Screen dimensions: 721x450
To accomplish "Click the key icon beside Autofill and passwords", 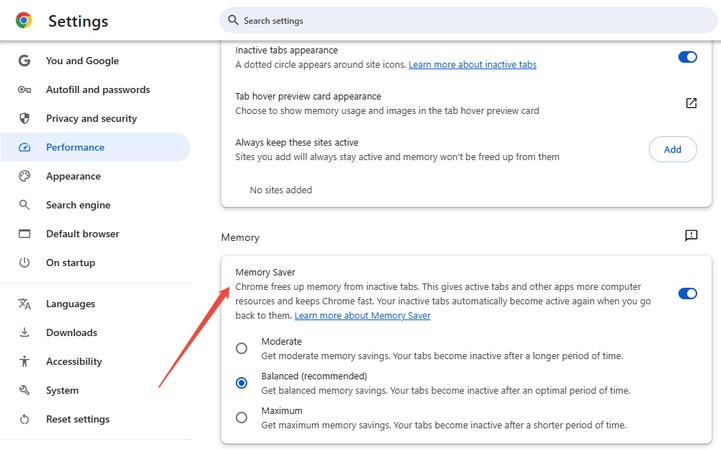I will 24,90.
